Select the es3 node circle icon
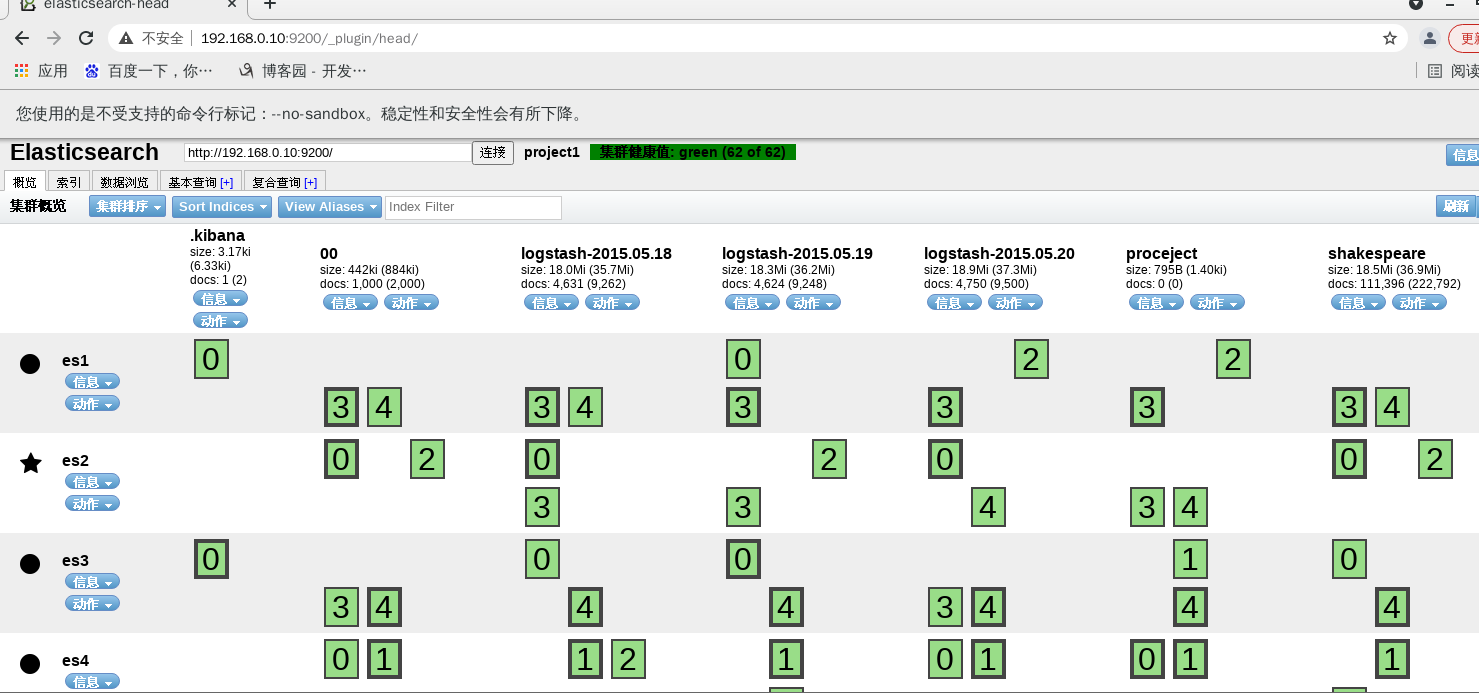 coord(30,563)
